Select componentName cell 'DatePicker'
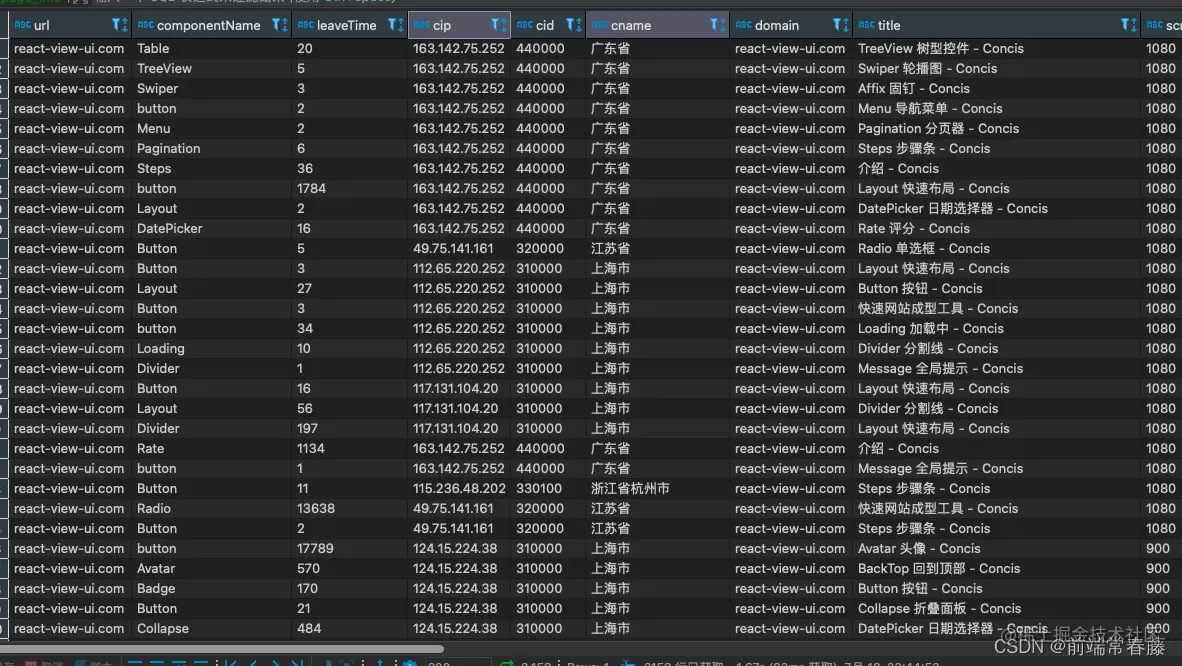Image resolution: width=1182 pixels, height=666 pixels. click(x=212, y=229)
